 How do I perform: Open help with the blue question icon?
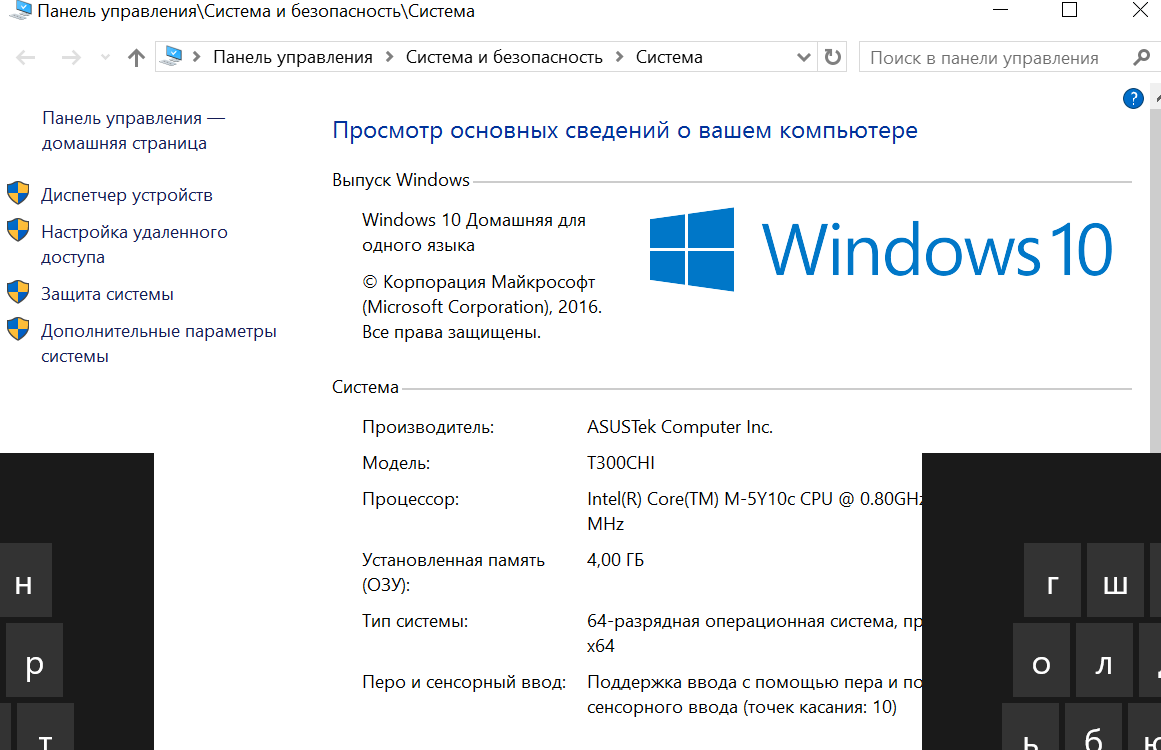pos(1133,98)
